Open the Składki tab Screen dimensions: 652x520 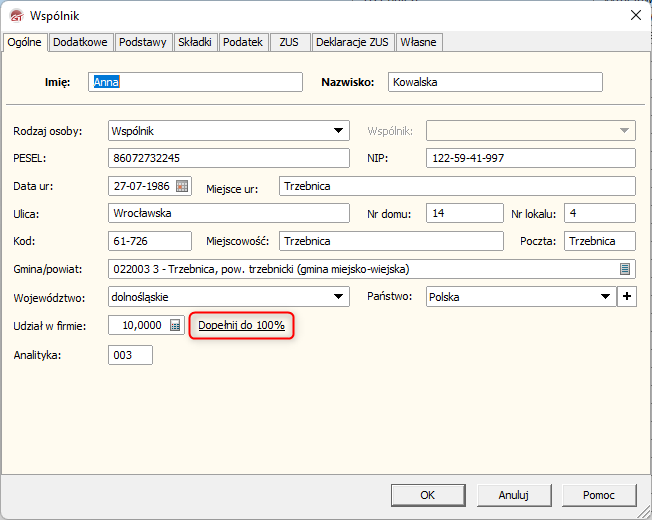tap(195, 42)
